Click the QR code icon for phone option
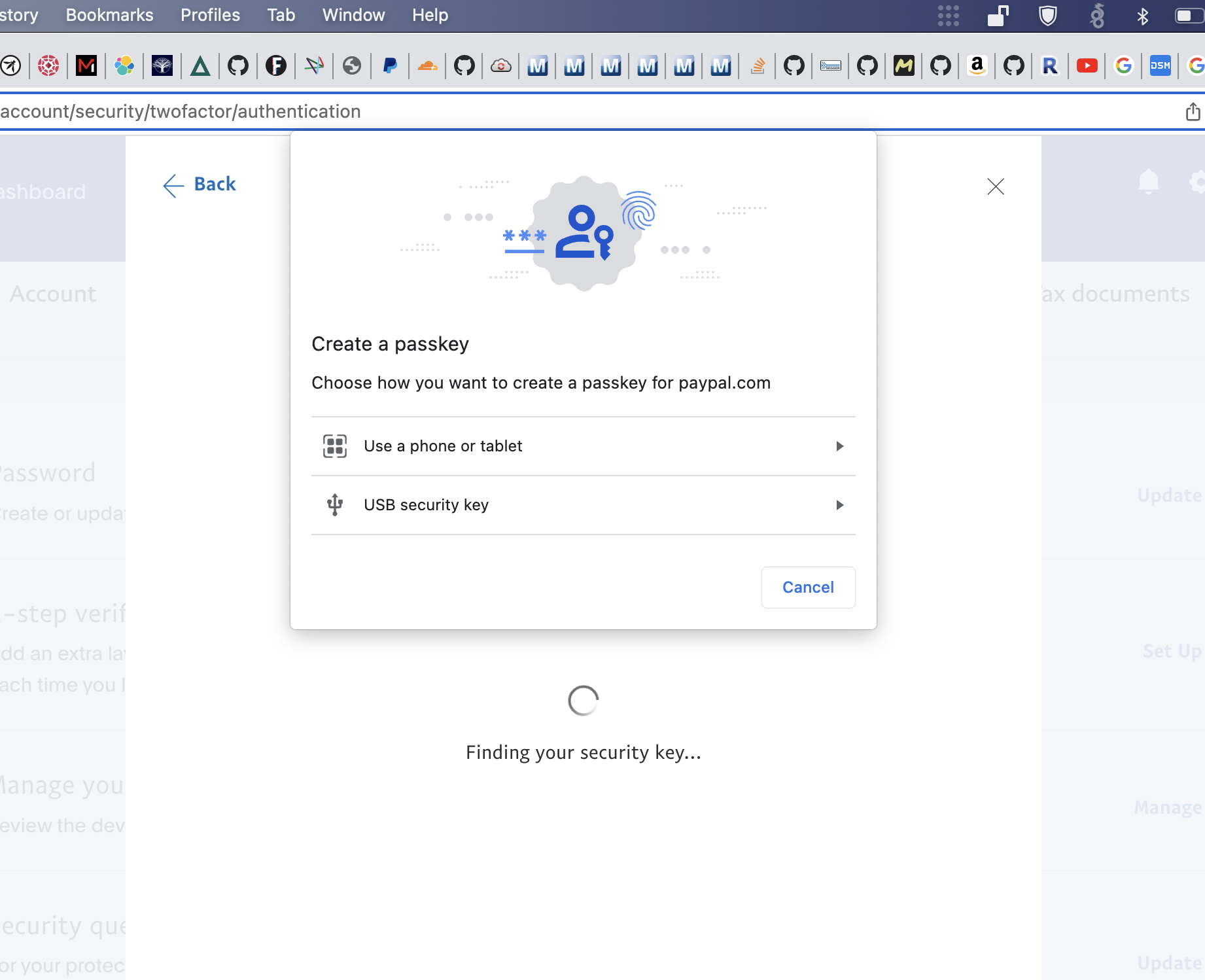1205x980 pixels. pos(335,446)
